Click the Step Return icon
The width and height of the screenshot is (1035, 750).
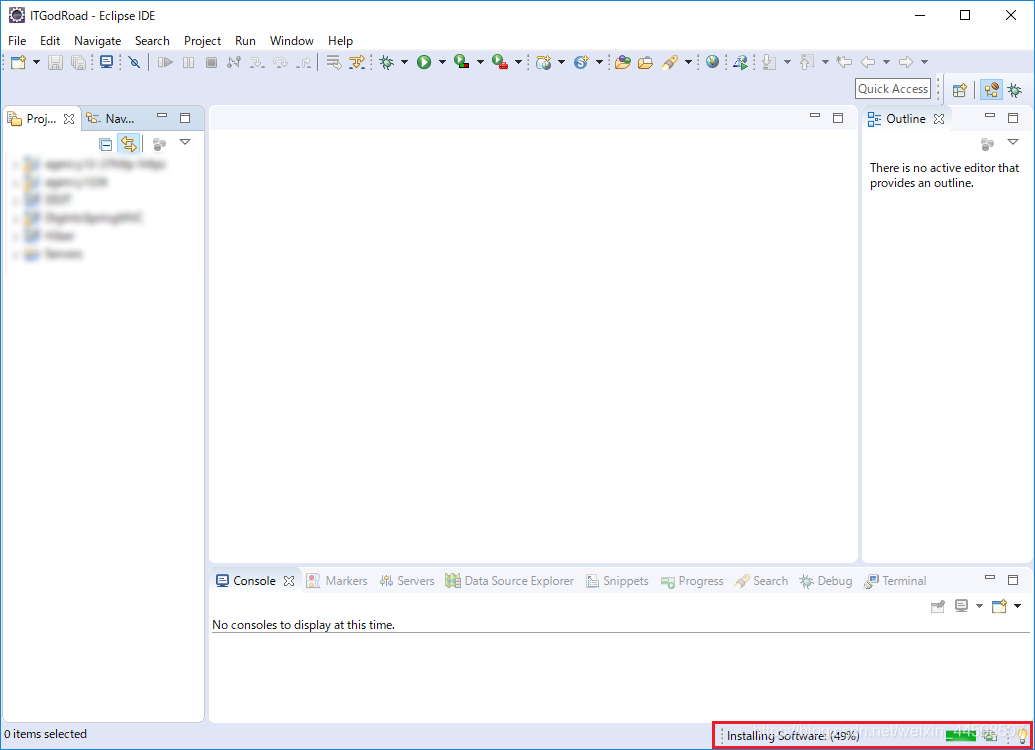click(304, 62)
